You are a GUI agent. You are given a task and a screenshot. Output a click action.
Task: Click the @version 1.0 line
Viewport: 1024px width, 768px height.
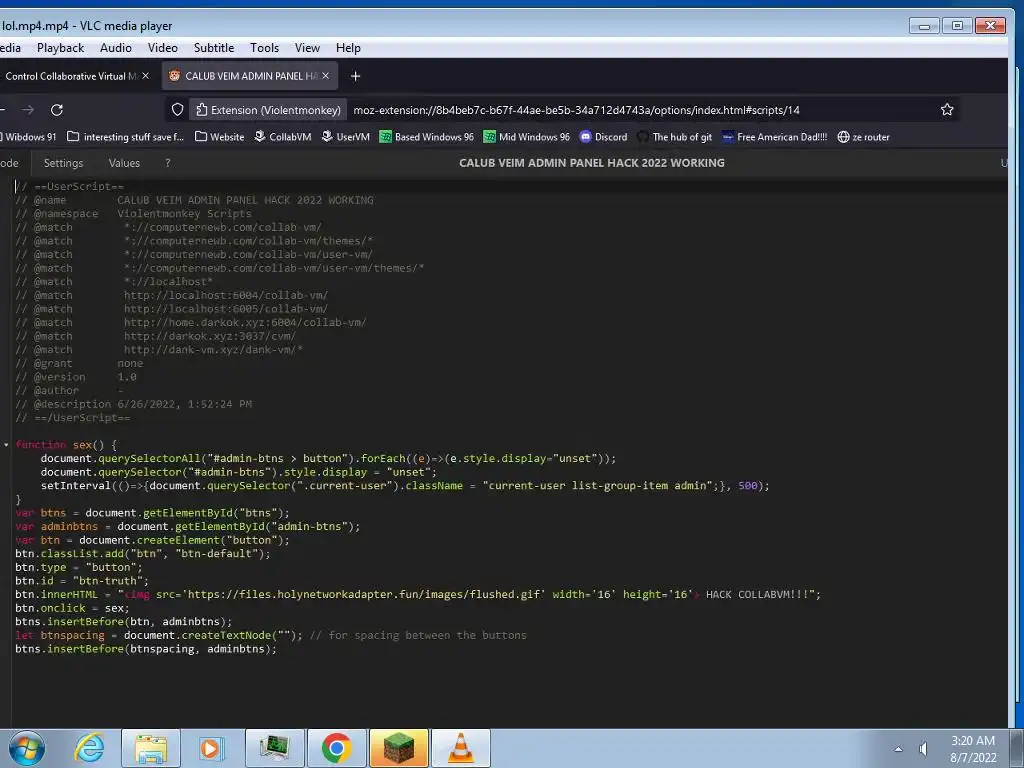point(76,377)
